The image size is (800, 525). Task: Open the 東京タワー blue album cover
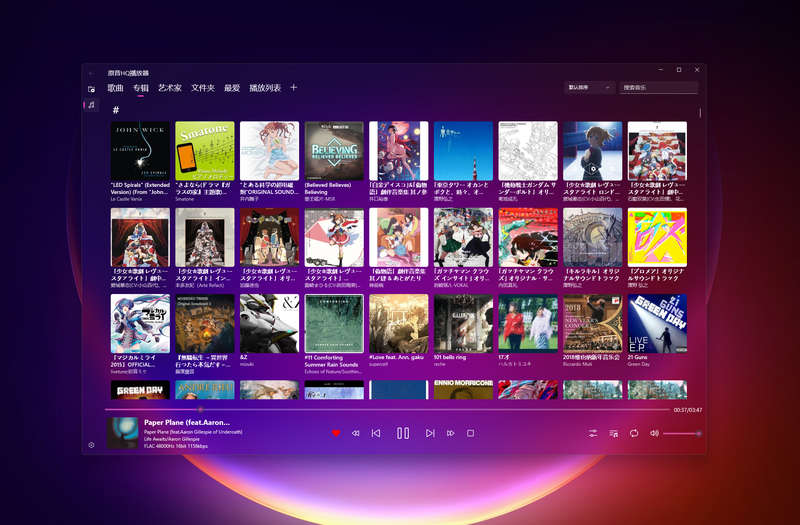click(x=463, y=151)
